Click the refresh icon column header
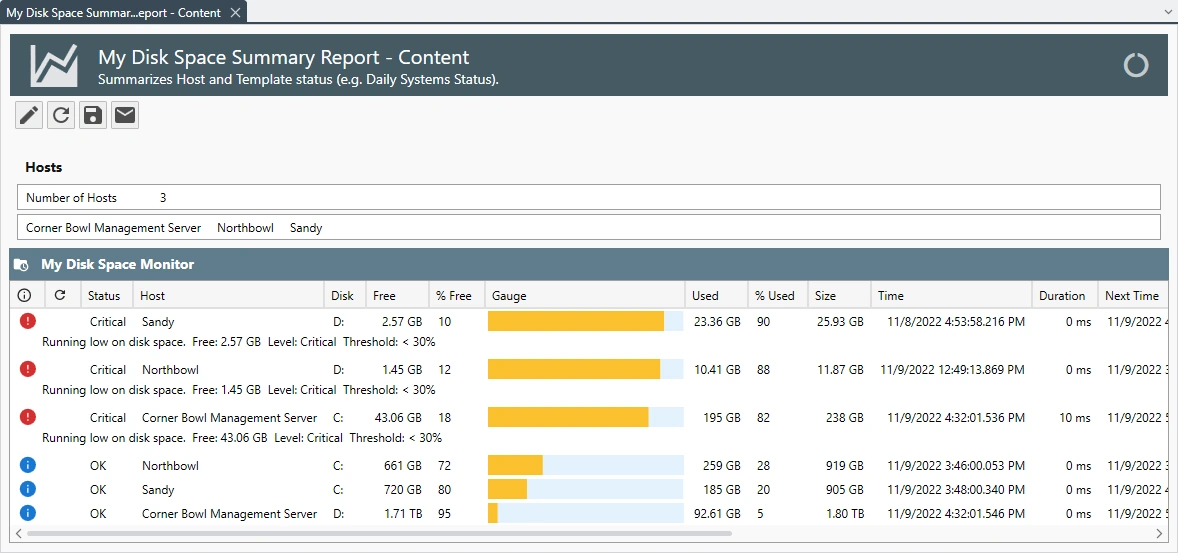This screenshot has width=1178, height=553. 60,296
